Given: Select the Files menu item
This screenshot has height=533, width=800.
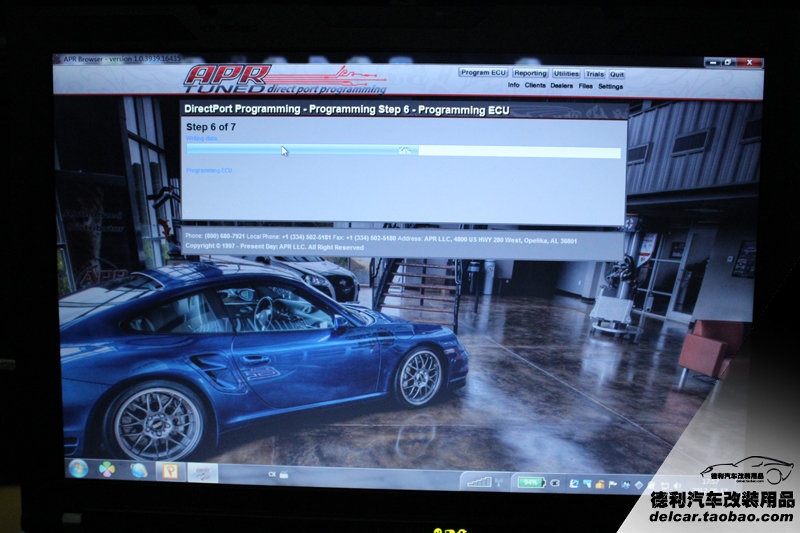Looking at the screenshot, I should 585,86.
